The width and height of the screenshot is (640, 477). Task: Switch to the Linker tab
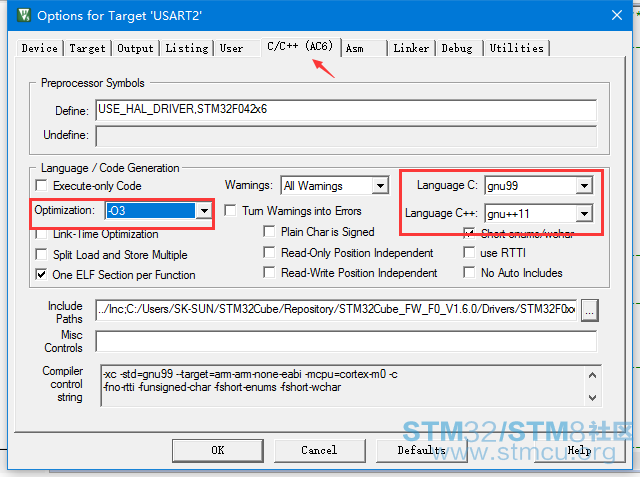pos(411,48)
